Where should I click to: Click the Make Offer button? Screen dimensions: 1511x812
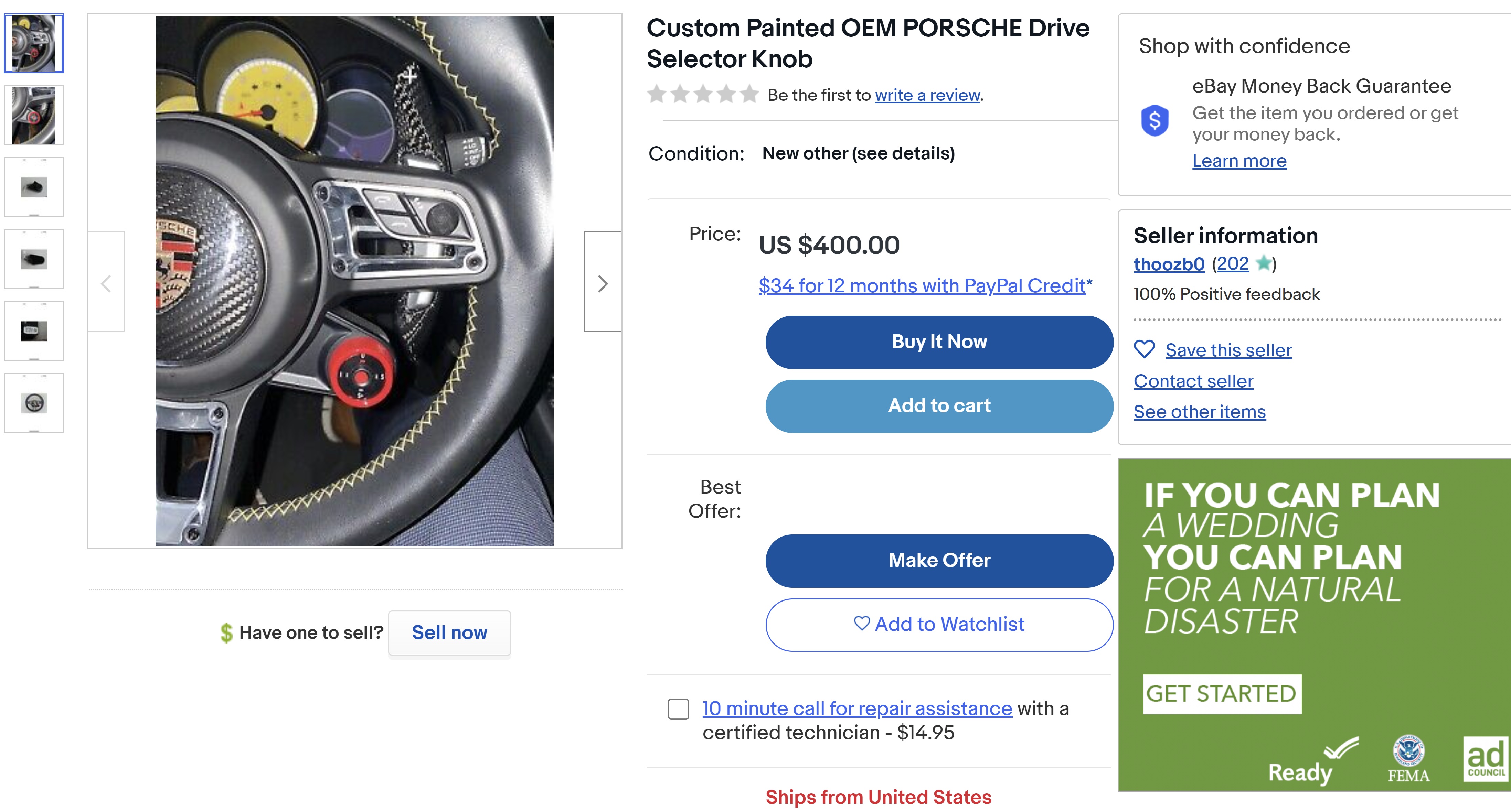938,561
